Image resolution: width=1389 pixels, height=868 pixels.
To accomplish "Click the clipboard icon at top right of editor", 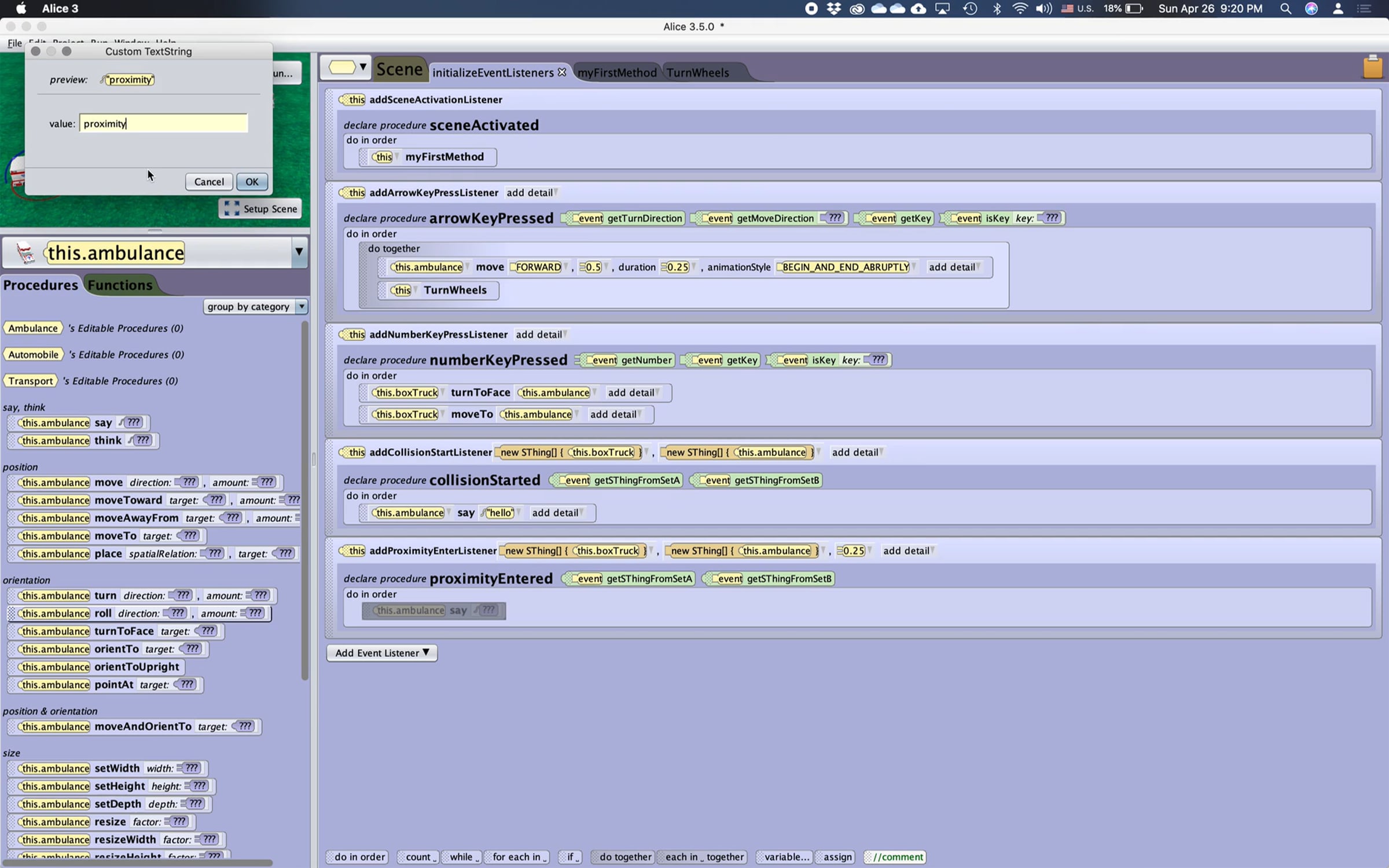I will point(1372,68).
